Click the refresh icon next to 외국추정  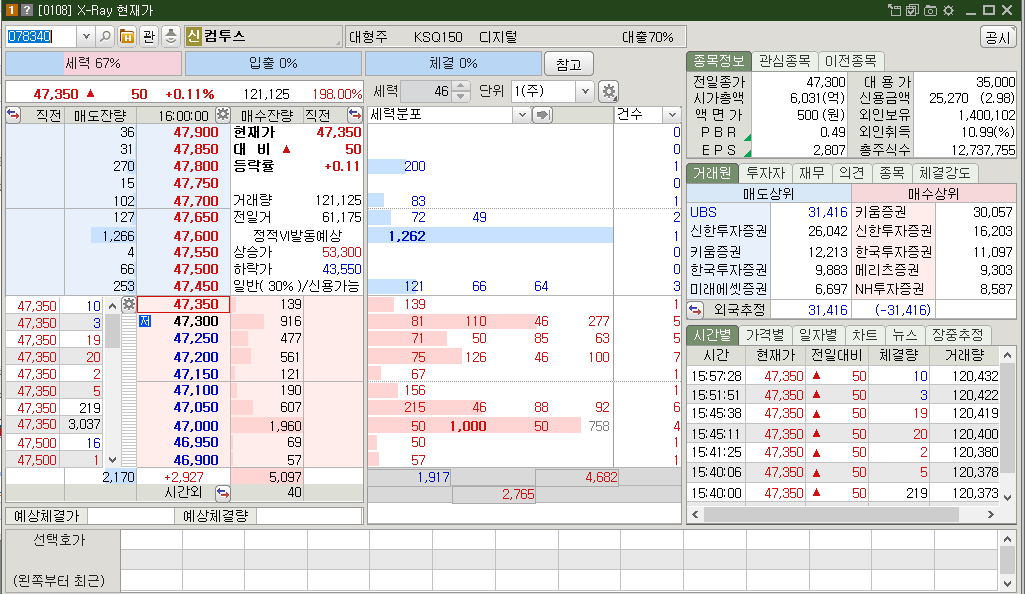697,310
